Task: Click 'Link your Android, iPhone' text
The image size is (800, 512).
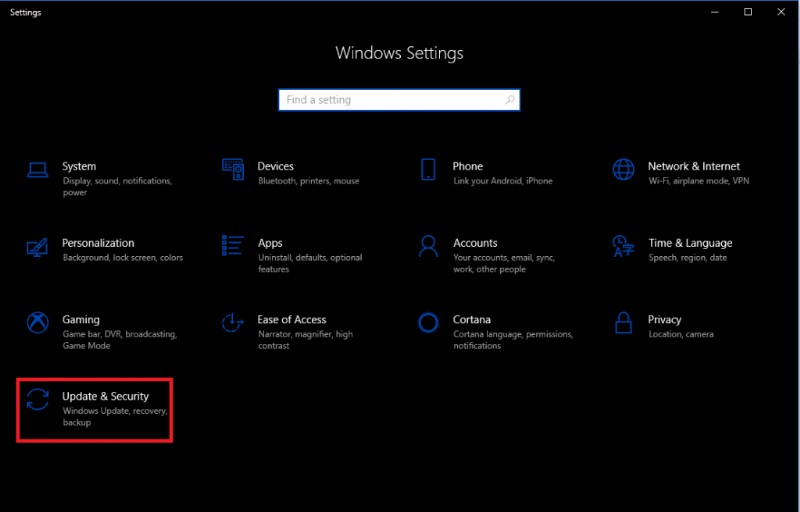Action: click(x=503, y=181)
